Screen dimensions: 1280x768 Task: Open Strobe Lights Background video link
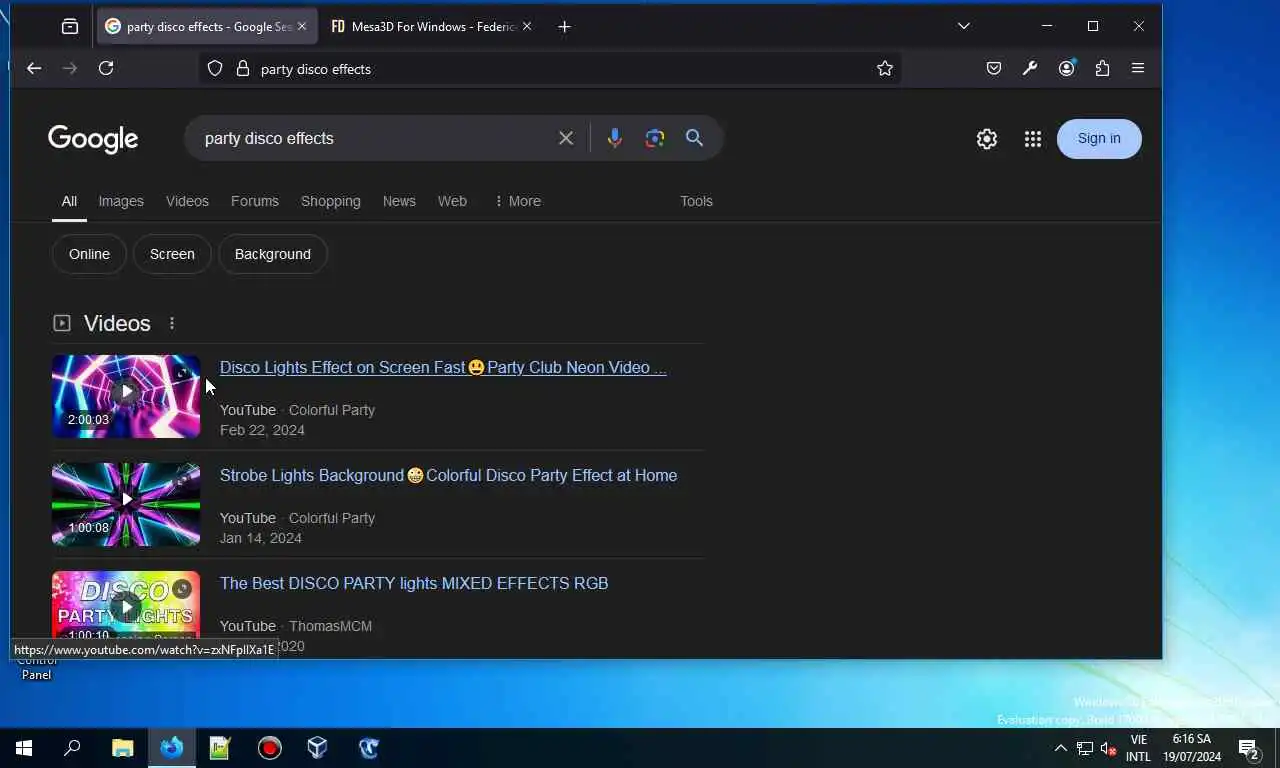448,475
